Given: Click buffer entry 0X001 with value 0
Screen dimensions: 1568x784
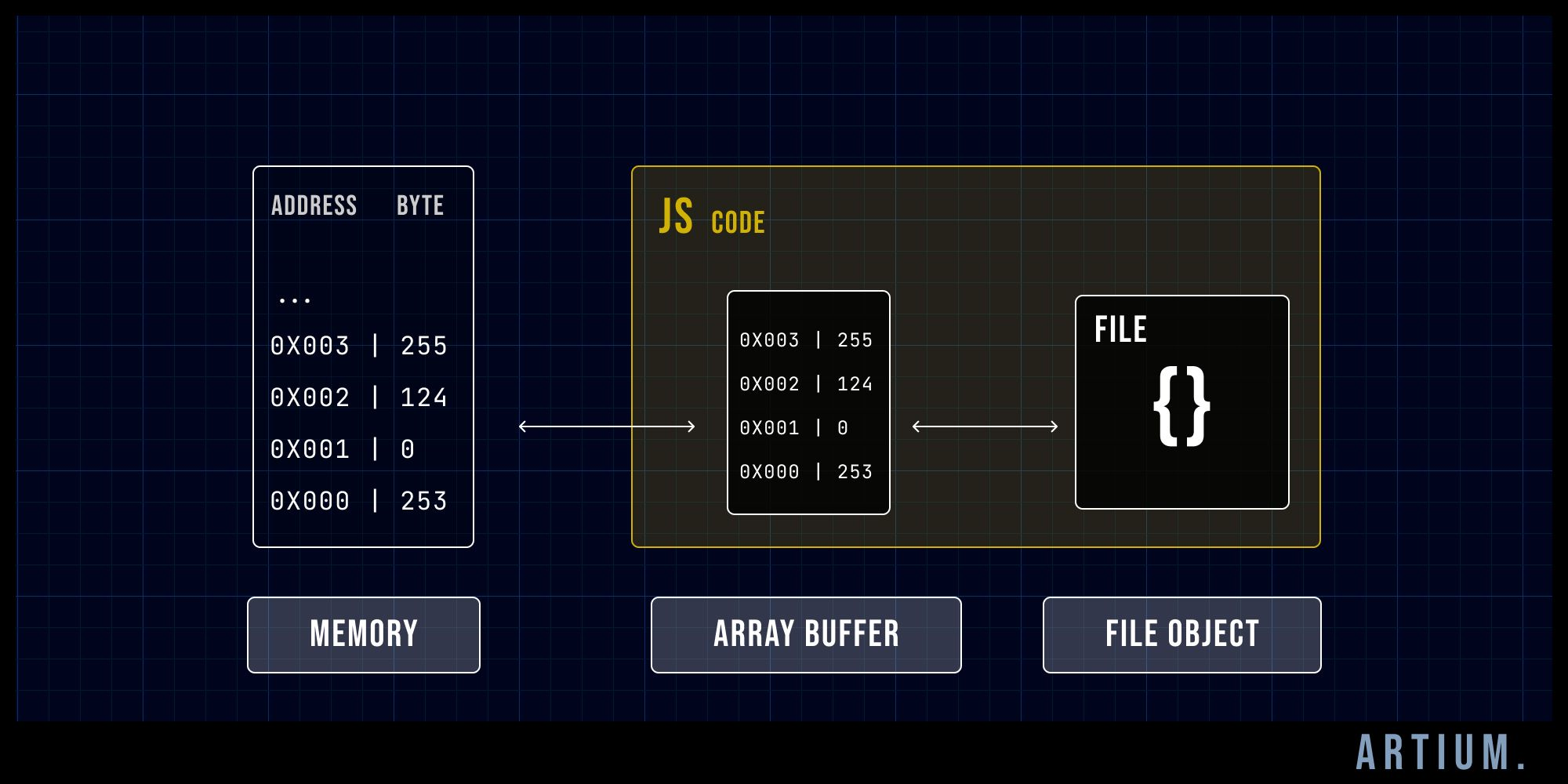Looking at the screenshot, I should (792, 428).
